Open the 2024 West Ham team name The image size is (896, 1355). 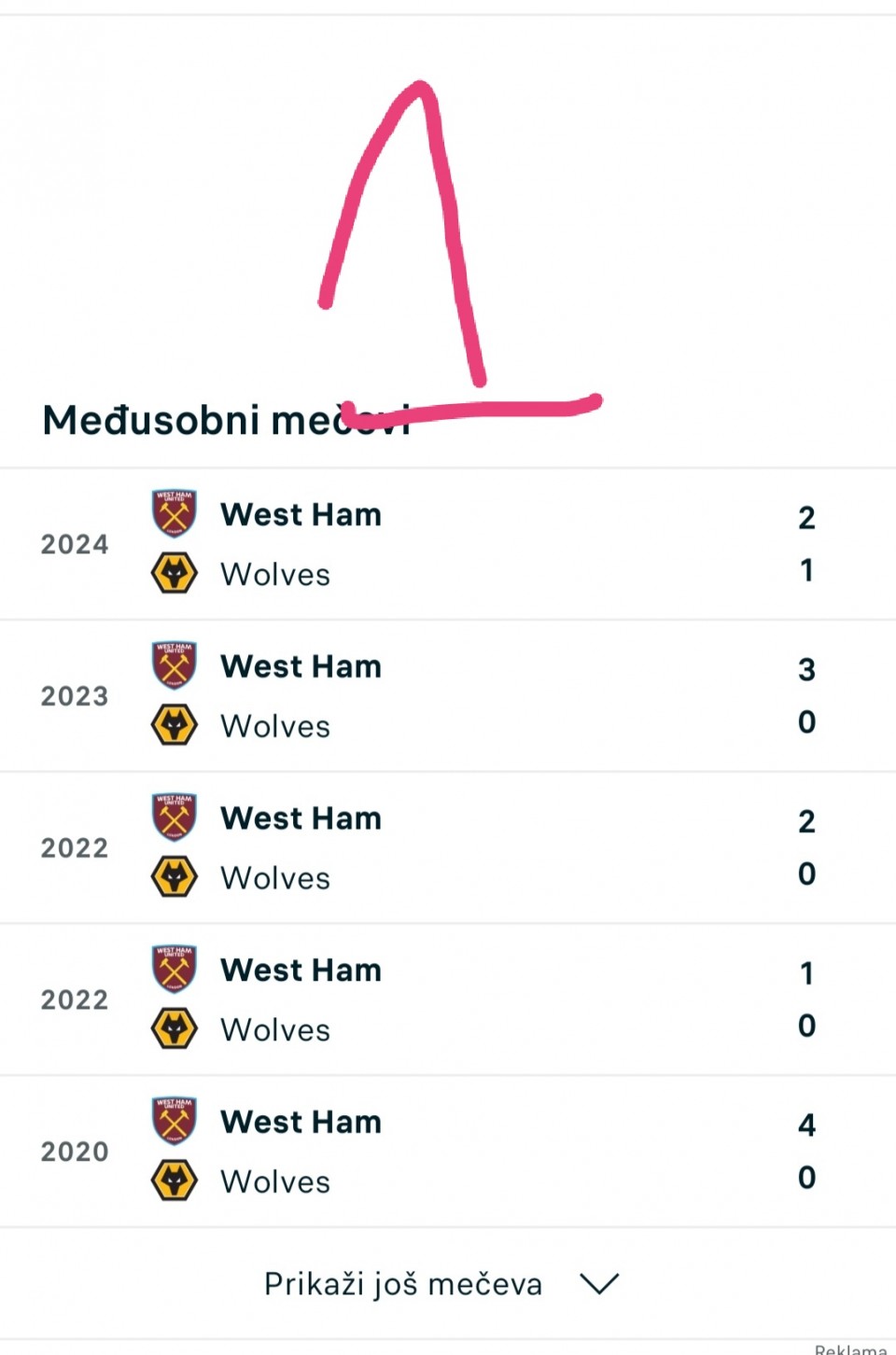click(x=301, y=515)
